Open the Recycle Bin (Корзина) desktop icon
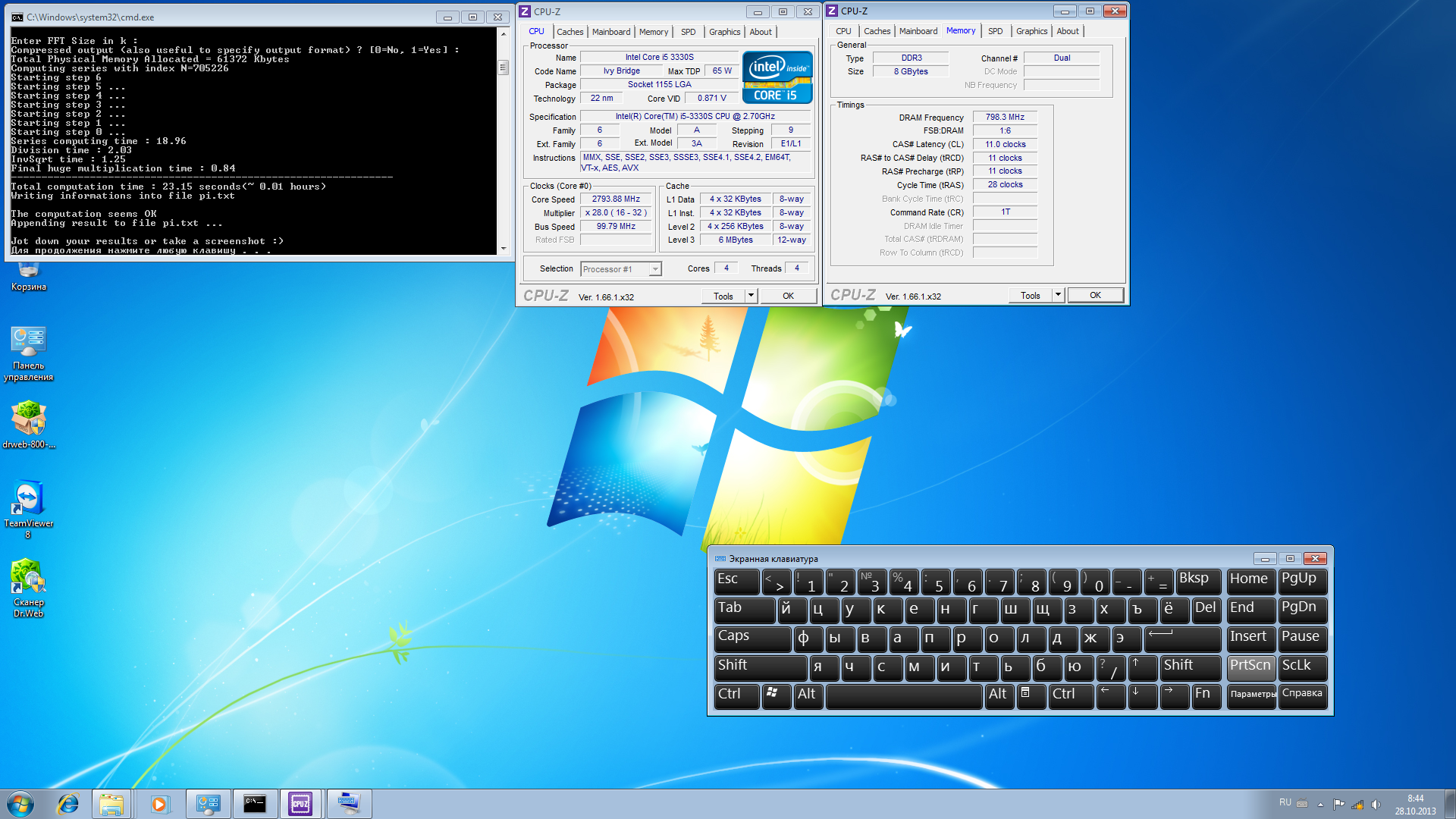Screen dimensions: 1456x819 point(29,277)
